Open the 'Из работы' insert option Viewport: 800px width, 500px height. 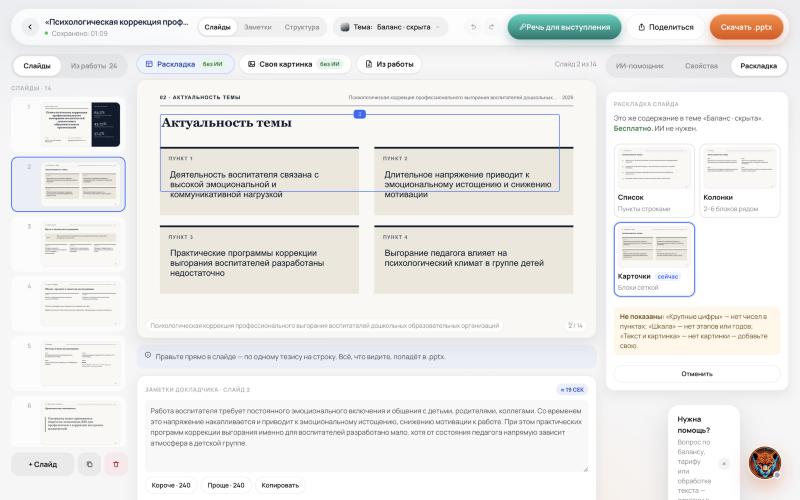(x=389, y=64)
